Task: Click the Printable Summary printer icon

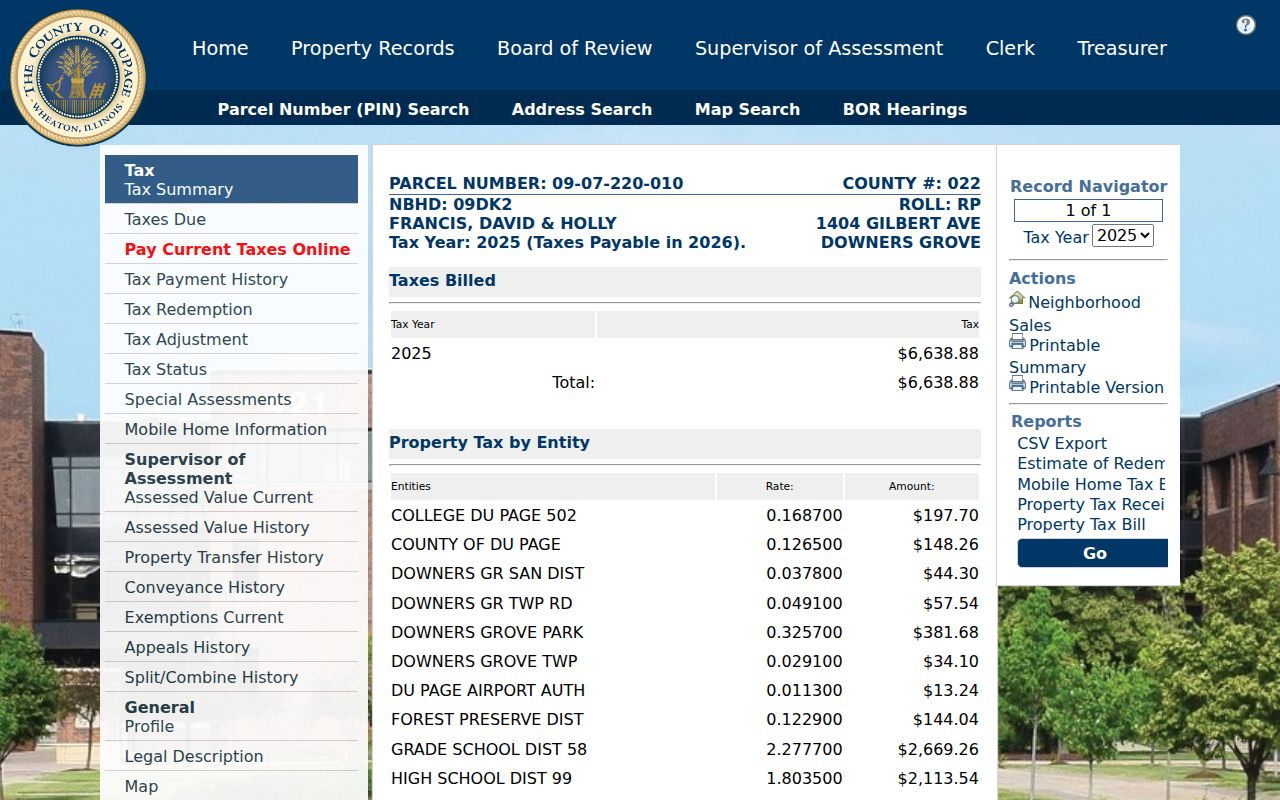Action: (1017, 343)
